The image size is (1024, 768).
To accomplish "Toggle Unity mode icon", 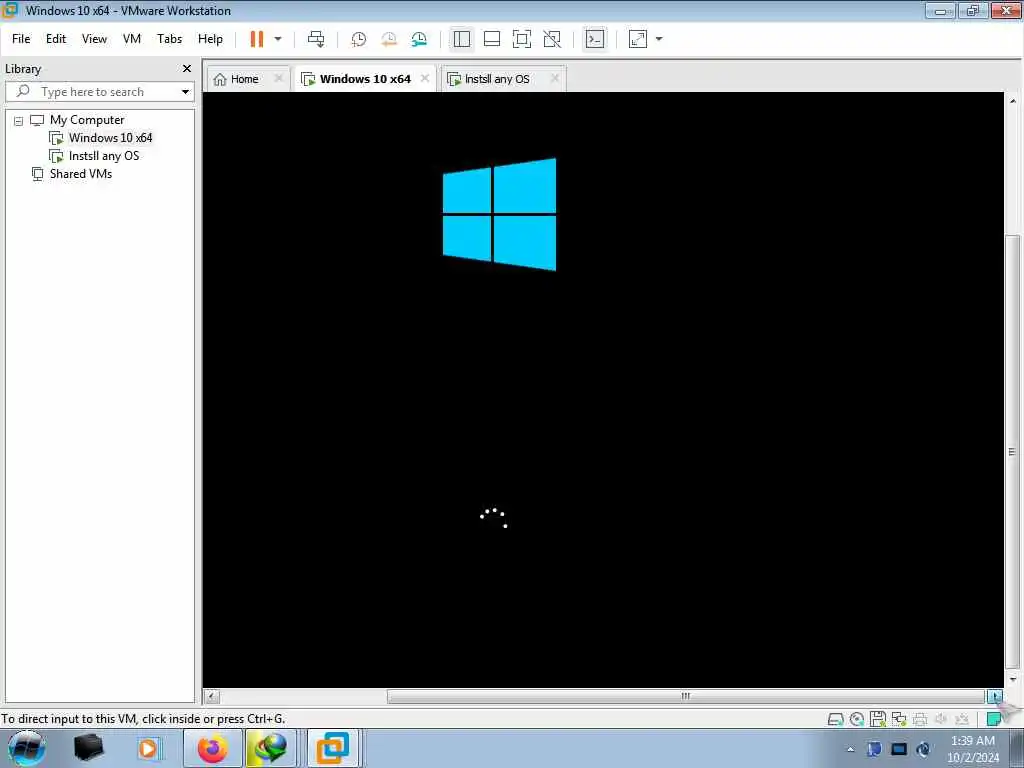I will click(x=552, y=39).
